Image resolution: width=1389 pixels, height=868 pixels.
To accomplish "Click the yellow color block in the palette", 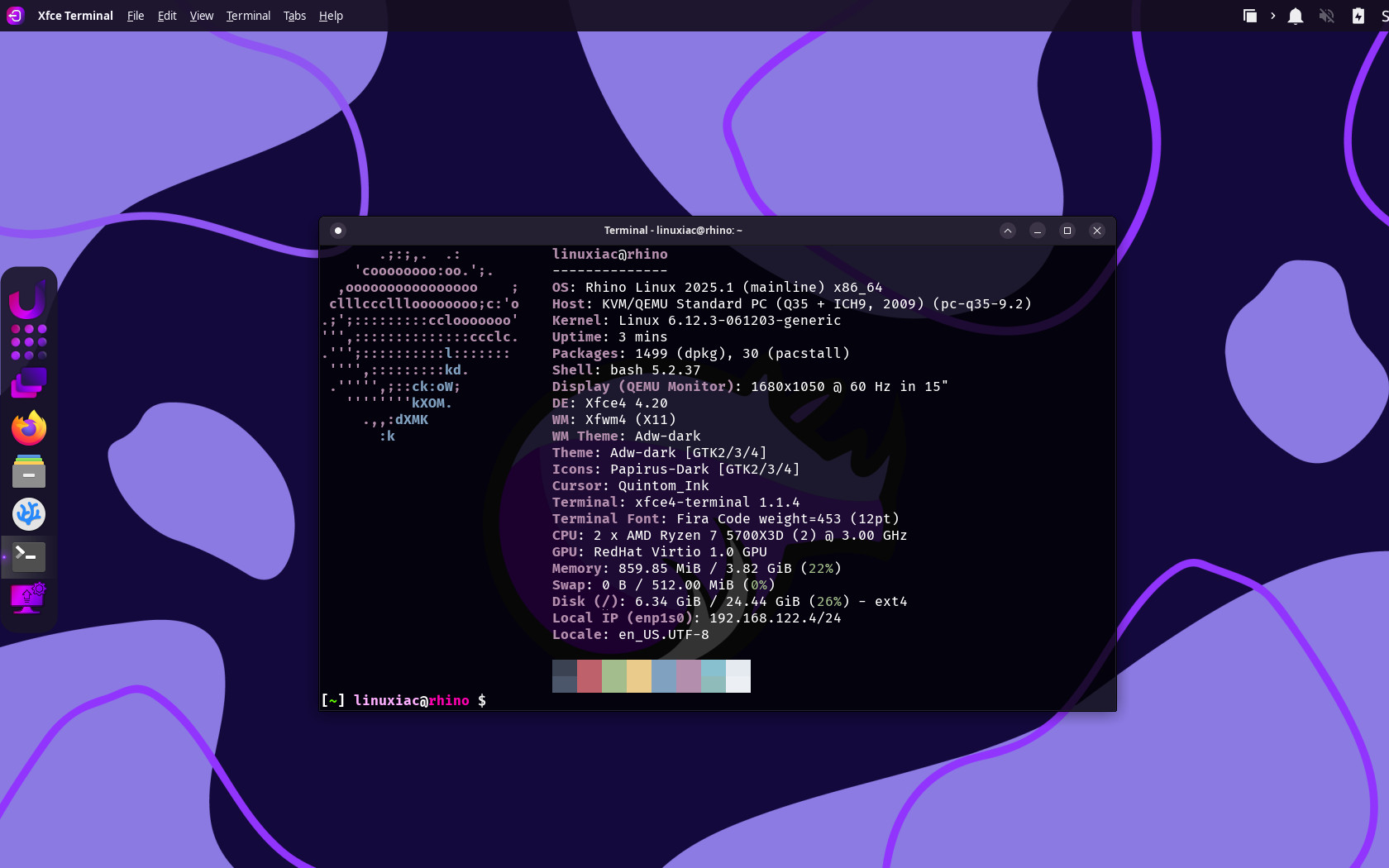I will 639,676.
